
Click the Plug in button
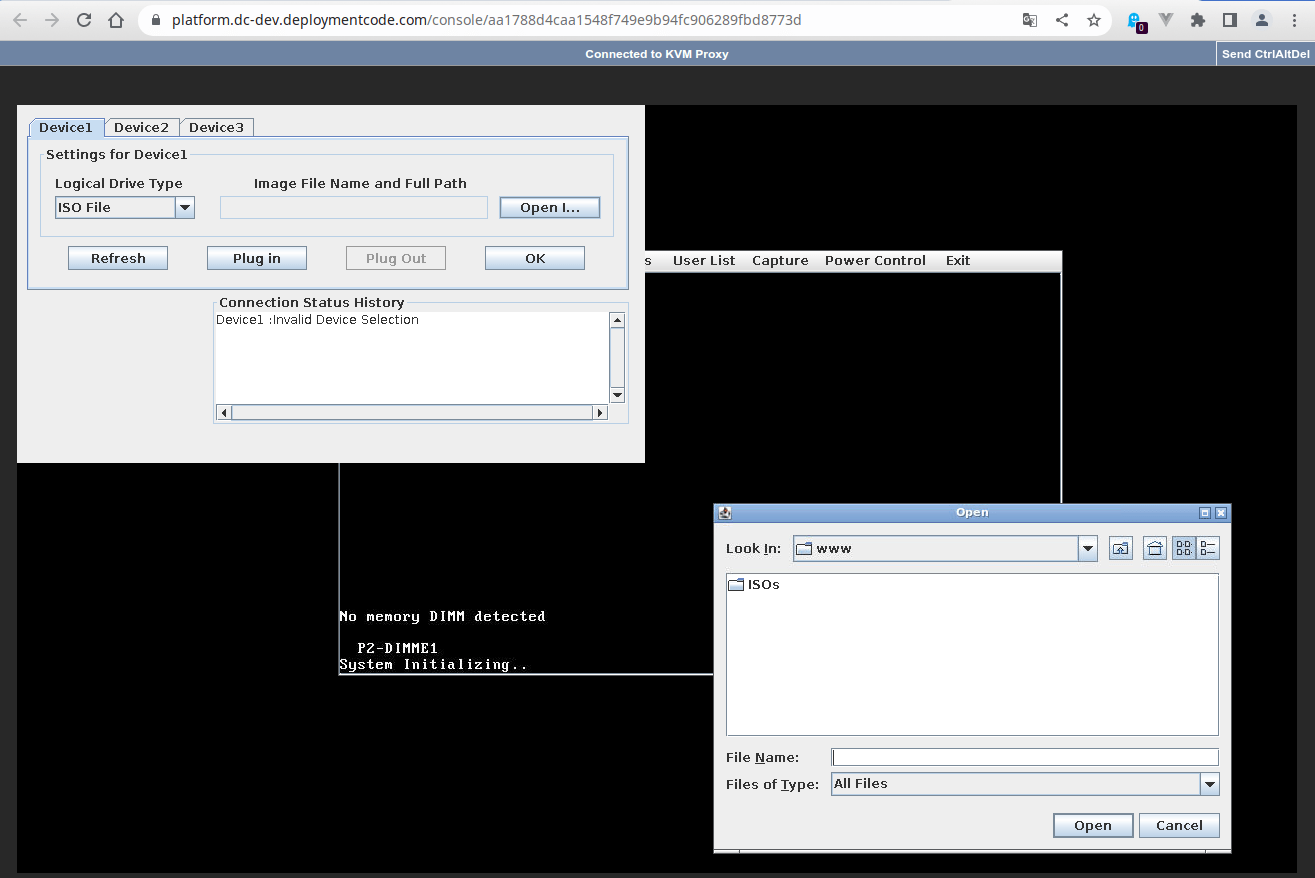point(256,258)
